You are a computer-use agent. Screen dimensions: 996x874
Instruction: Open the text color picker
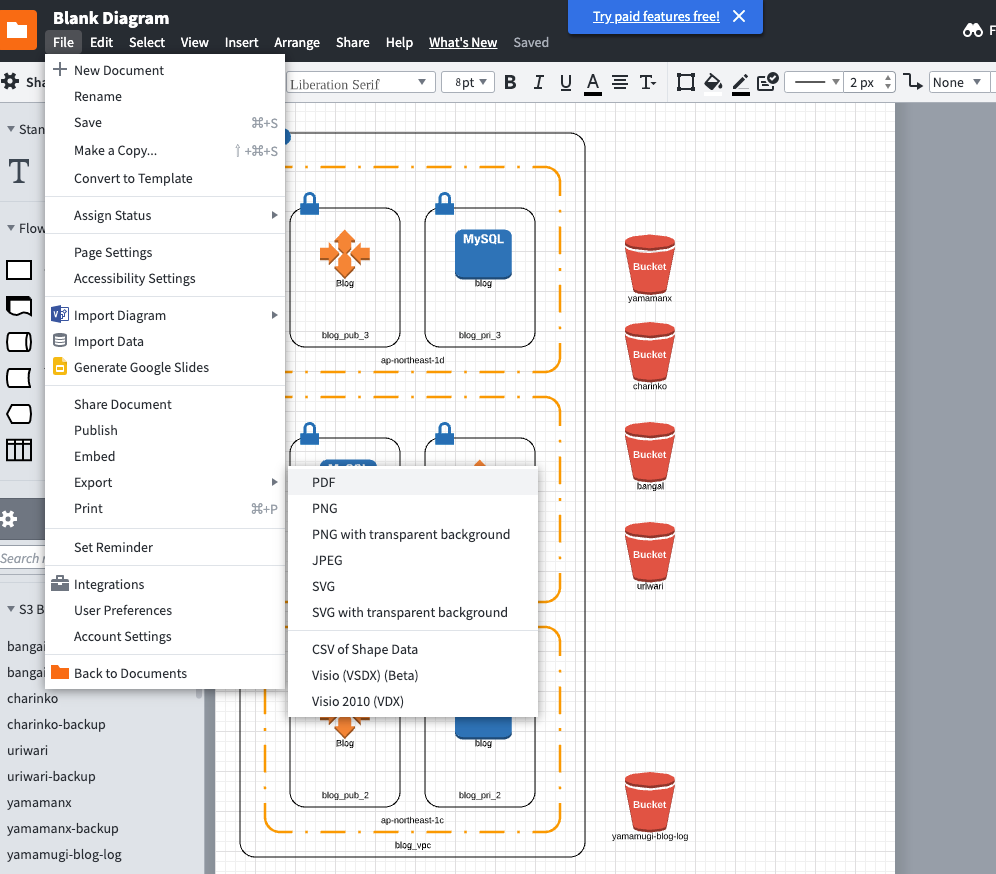tap(593, 83)
